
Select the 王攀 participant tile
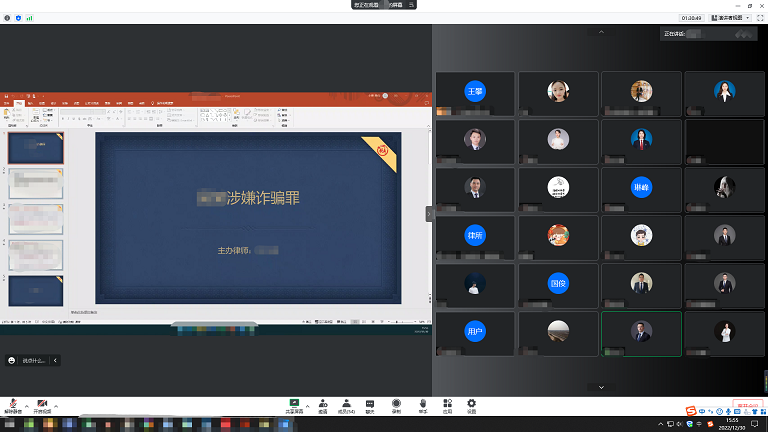475,92
